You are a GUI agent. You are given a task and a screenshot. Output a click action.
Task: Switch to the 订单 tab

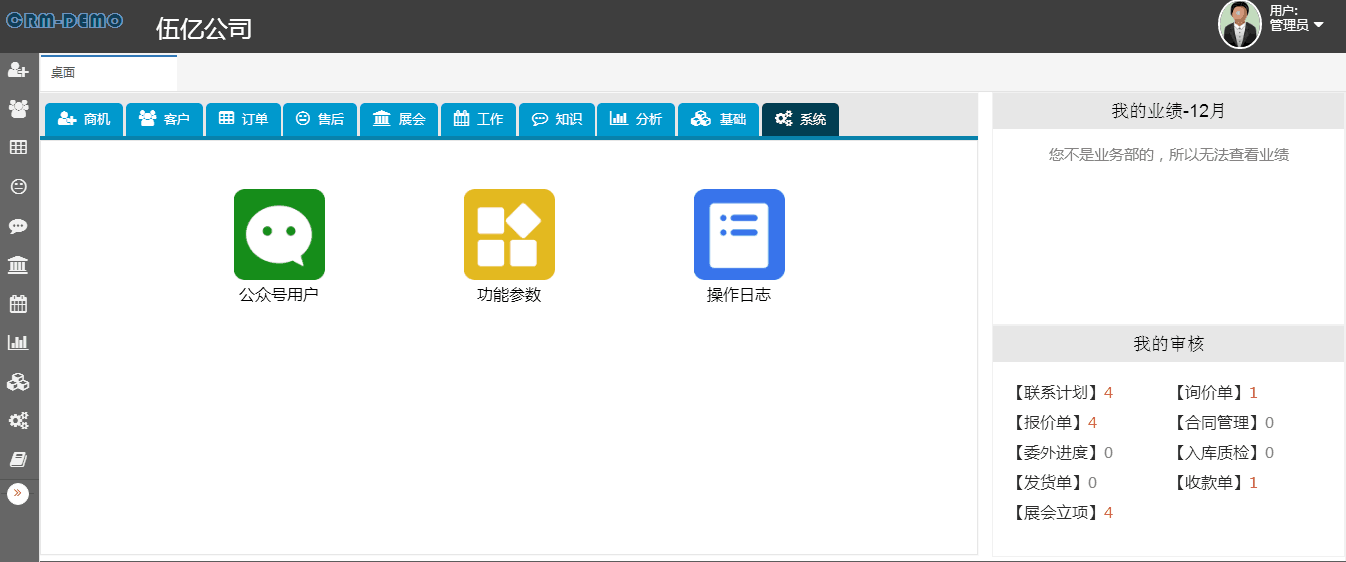tap(243, 119)
